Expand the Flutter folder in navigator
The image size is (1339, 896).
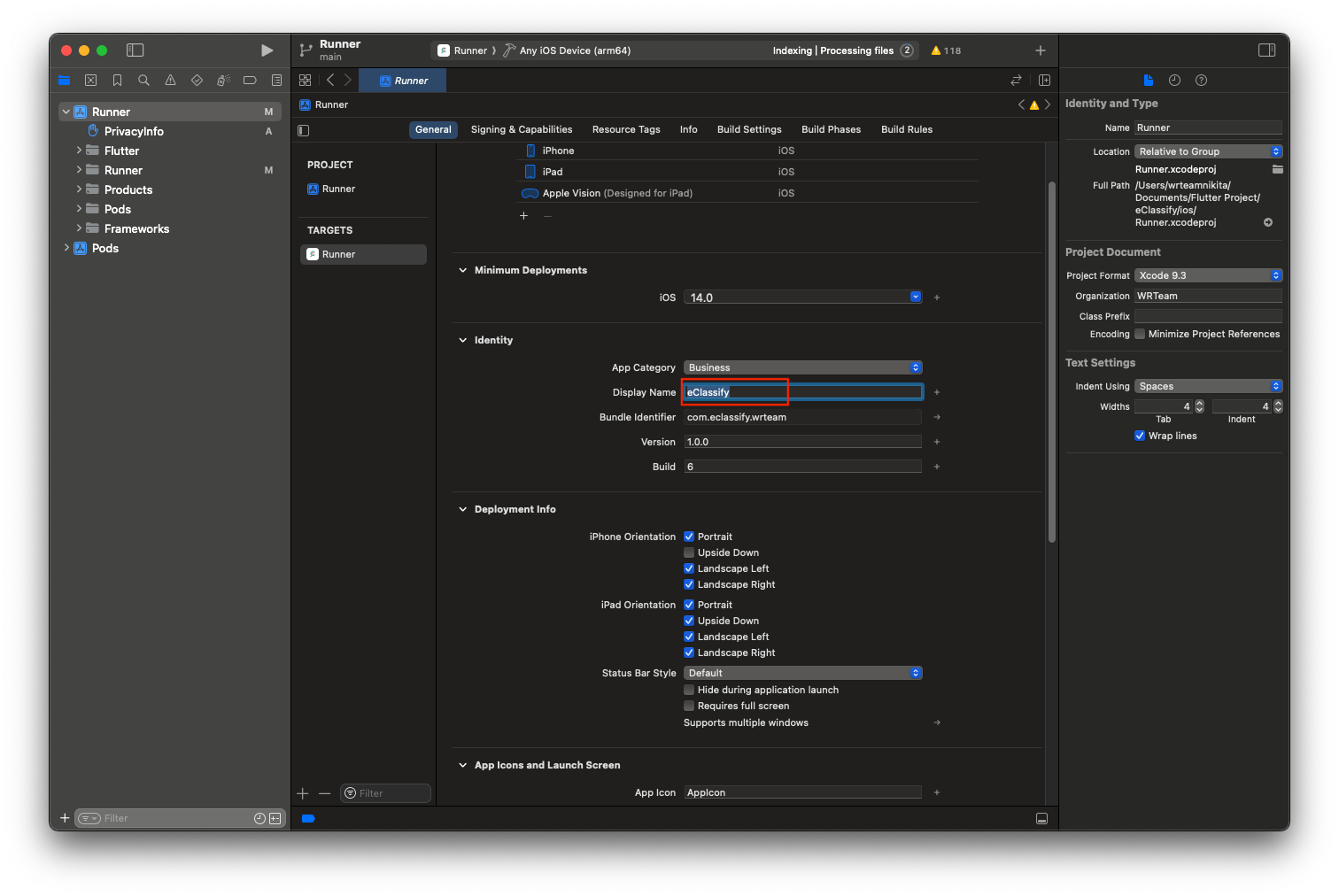(x=79, y=151)
